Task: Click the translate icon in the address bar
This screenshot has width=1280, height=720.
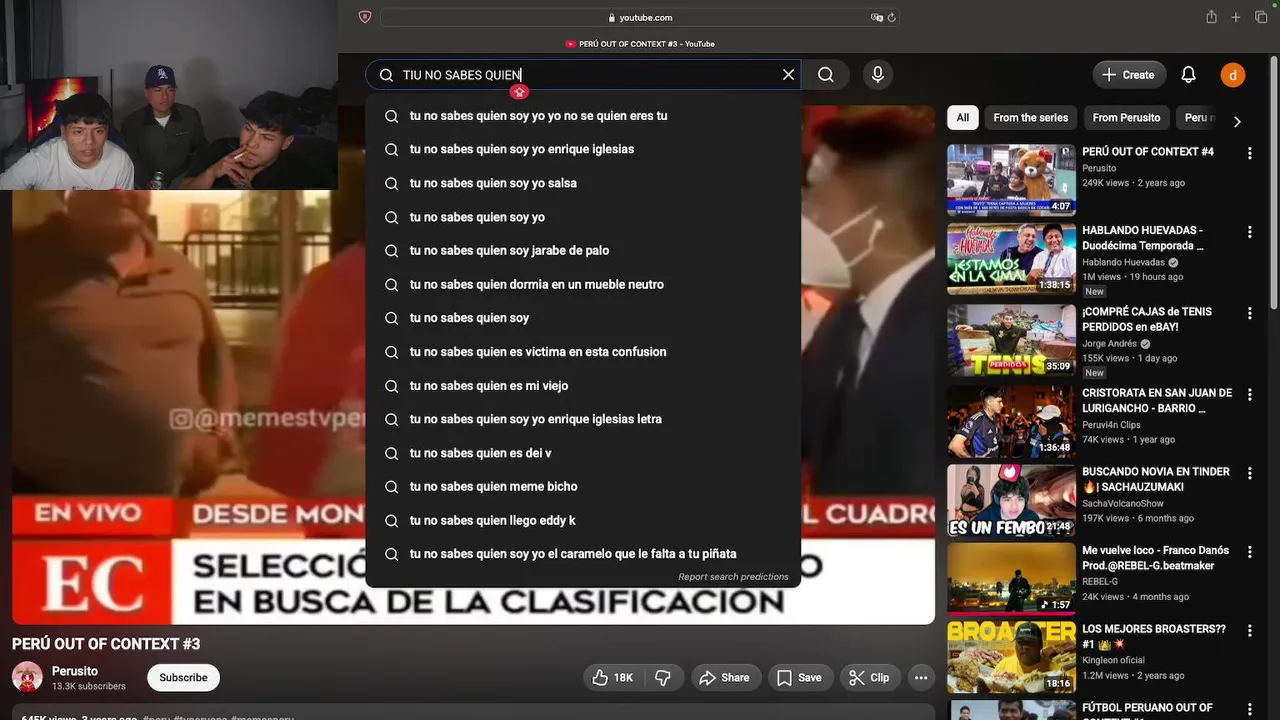Action: pos(876,17)
